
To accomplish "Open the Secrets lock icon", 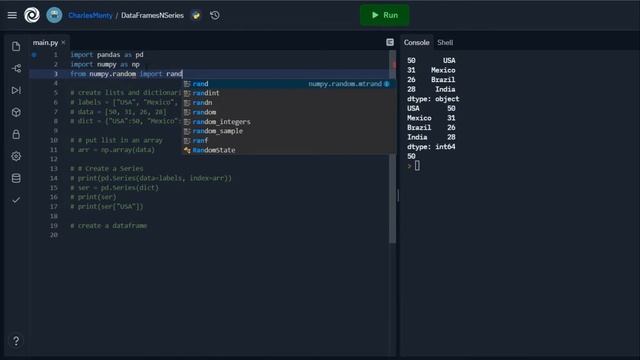I will pos(16,134).
